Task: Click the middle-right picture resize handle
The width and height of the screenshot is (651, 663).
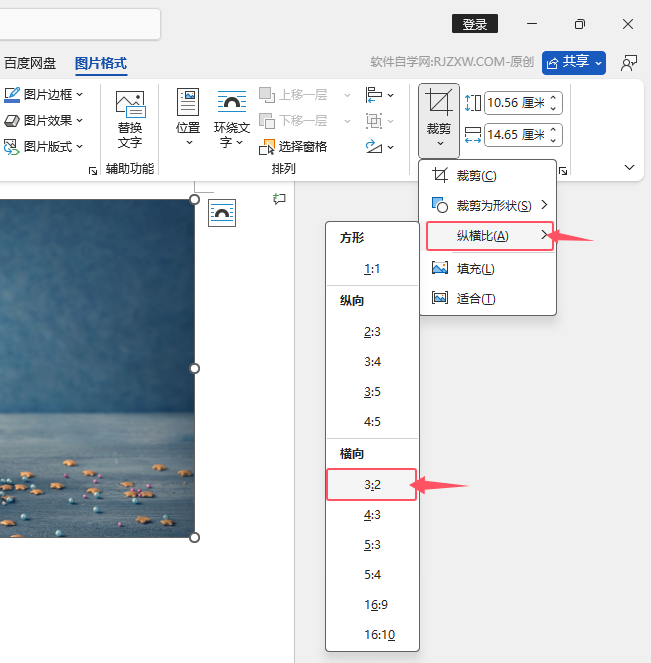Action: point(194,369)
